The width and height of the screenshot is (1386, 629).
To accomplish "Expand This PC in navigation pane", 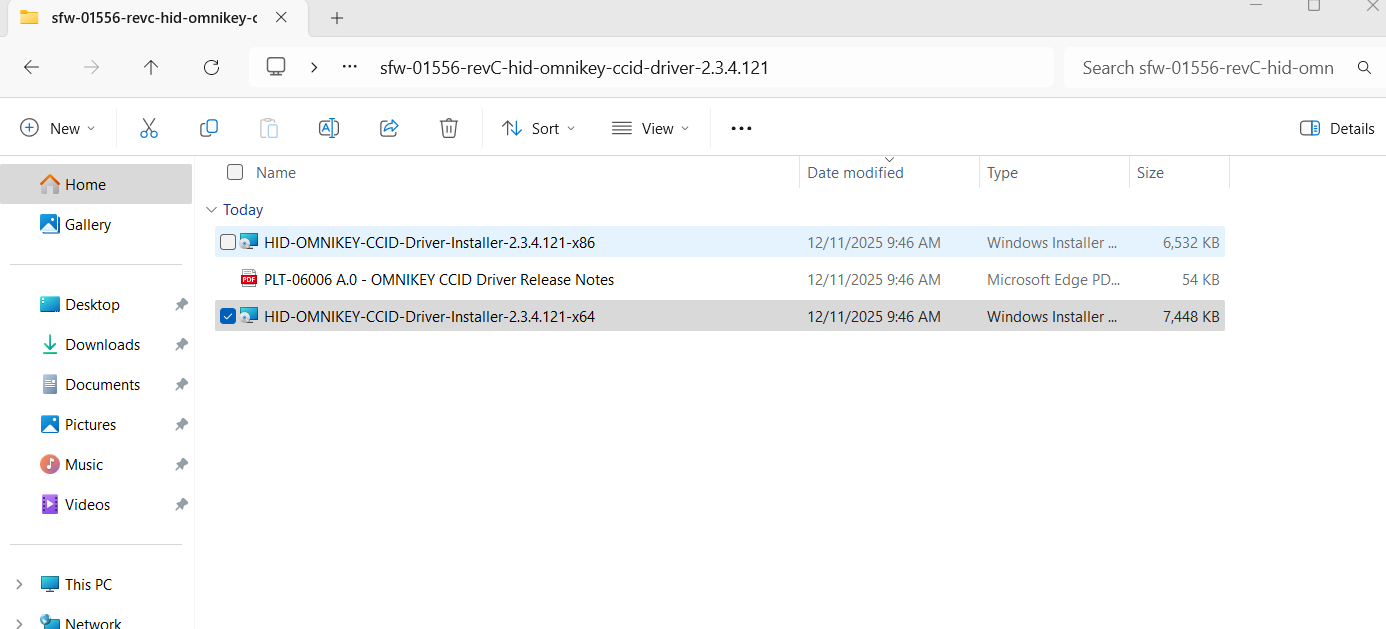I will 19,584.
